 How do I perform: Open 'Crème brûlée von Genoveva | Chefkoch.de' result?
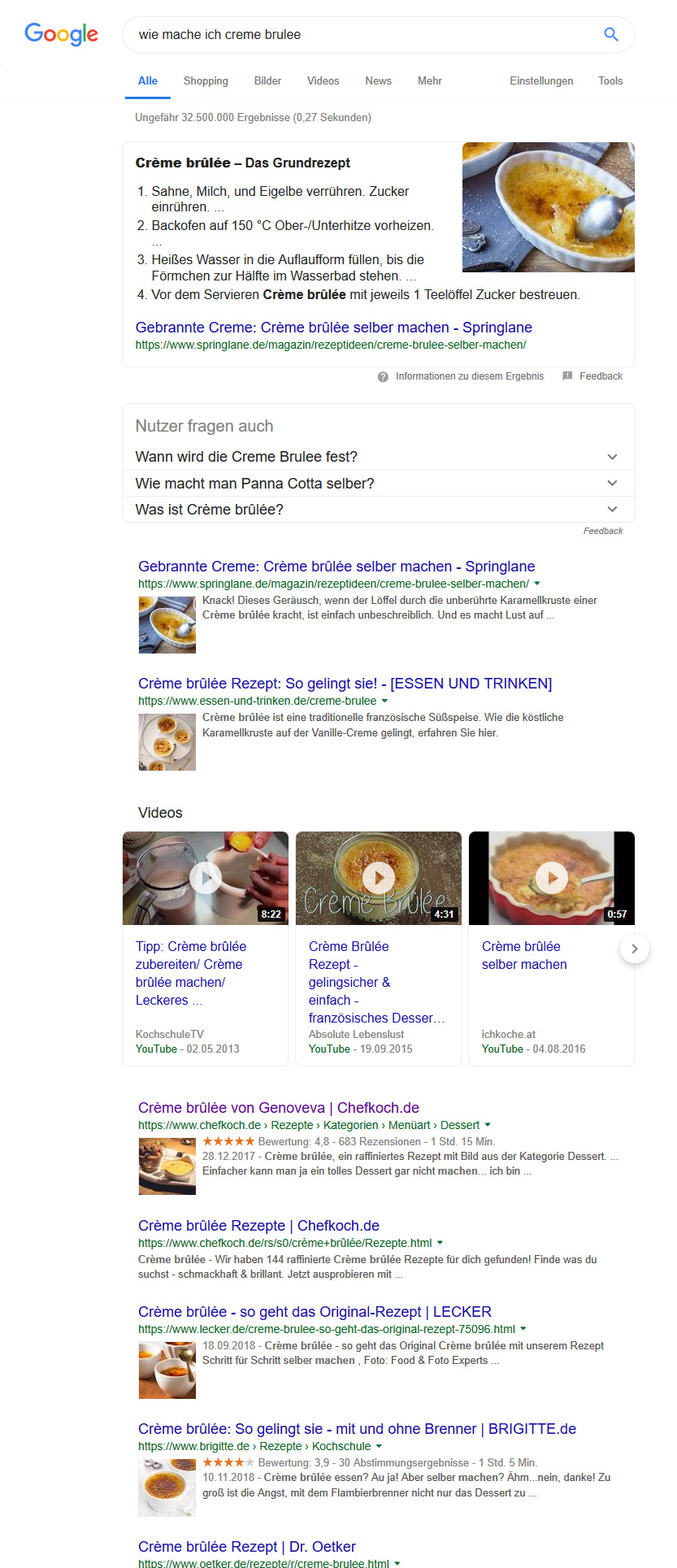(x=279, y=1108)
